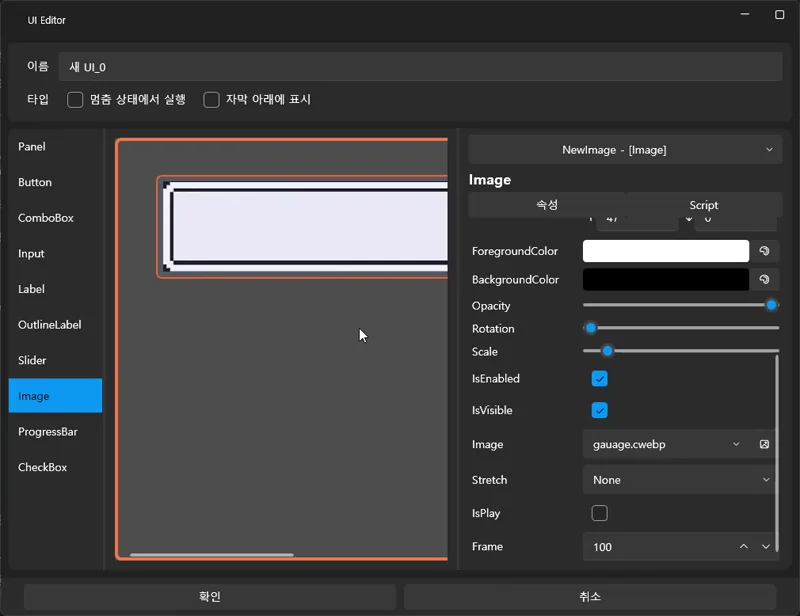Image resolution: width=800 pixels, height=616 pixels.
Task: Click the white ForegroundColor swatch
Action: [x=665, y=251]
